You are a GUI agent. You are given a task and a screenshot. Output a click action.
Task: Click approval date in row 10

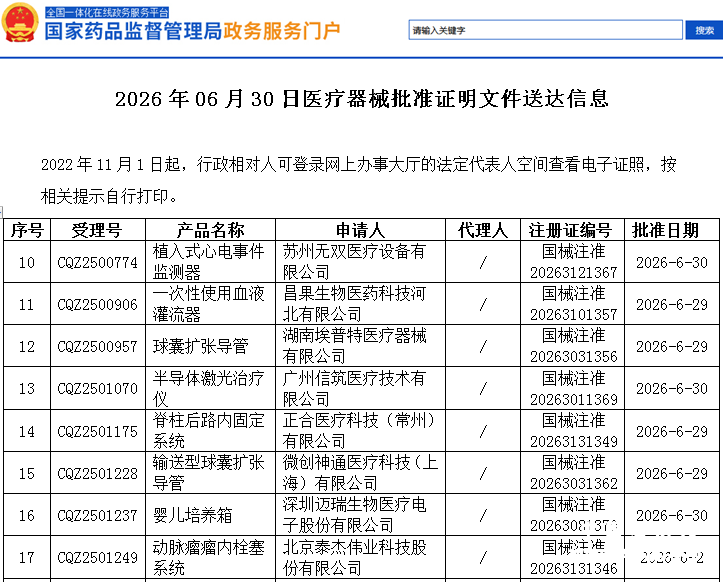(672, 262)
